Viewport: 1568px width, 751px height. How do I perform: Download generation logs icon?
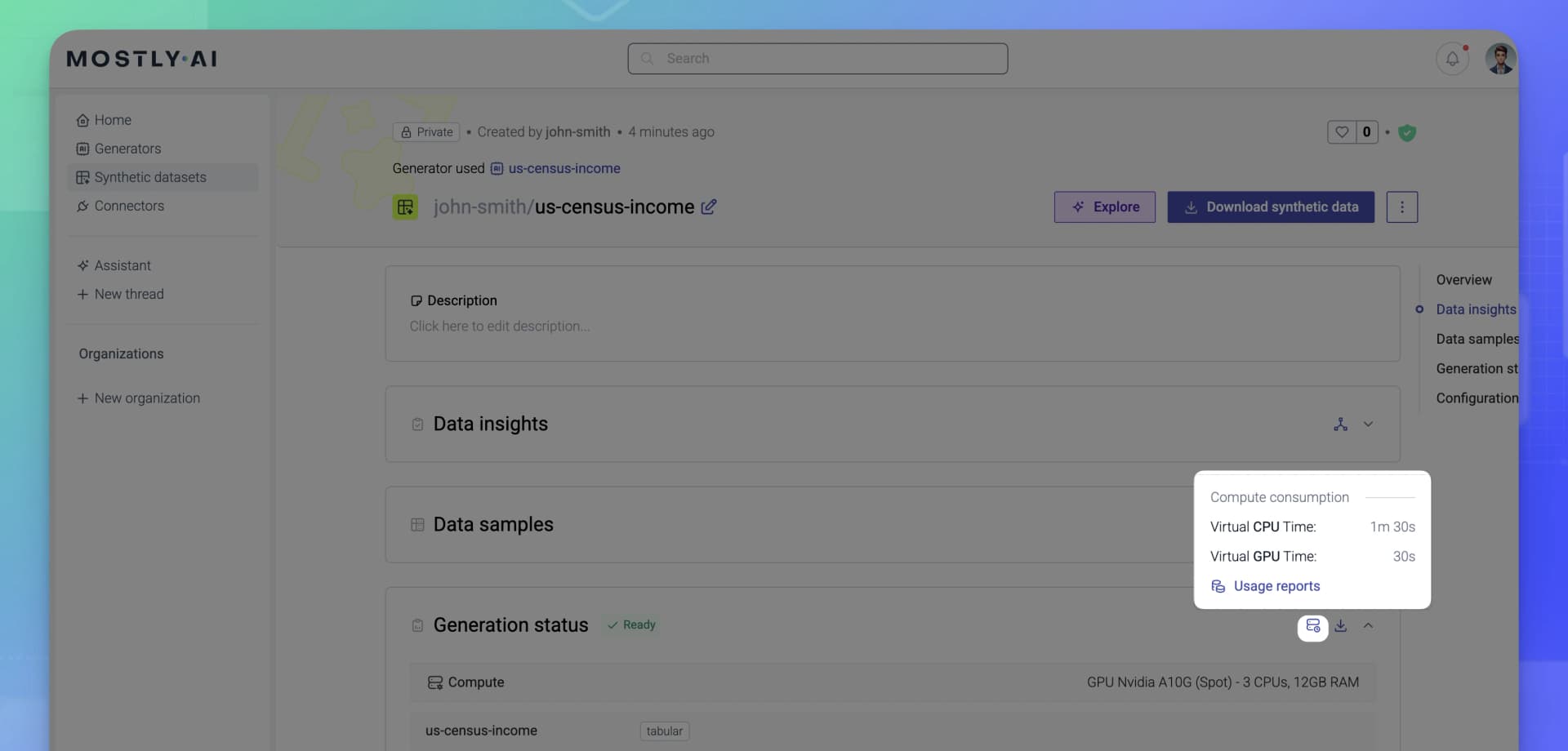click(x=1341, y=626)
